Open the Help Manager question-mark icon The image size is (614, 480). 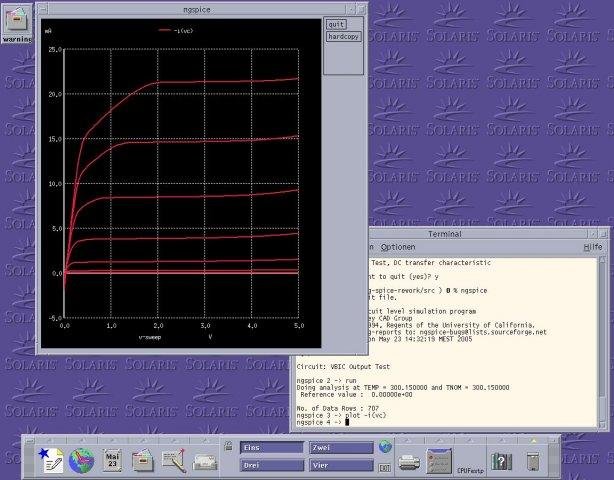click(502, 461)
